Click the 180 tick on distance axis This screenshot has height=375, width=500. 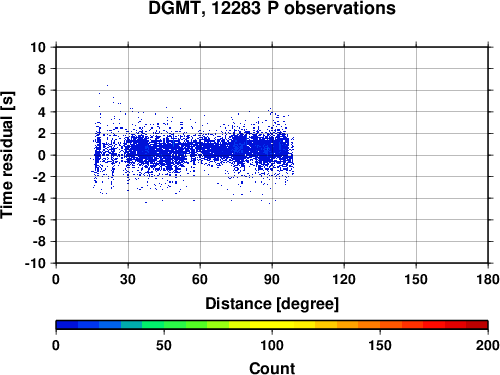coord(488,279)
